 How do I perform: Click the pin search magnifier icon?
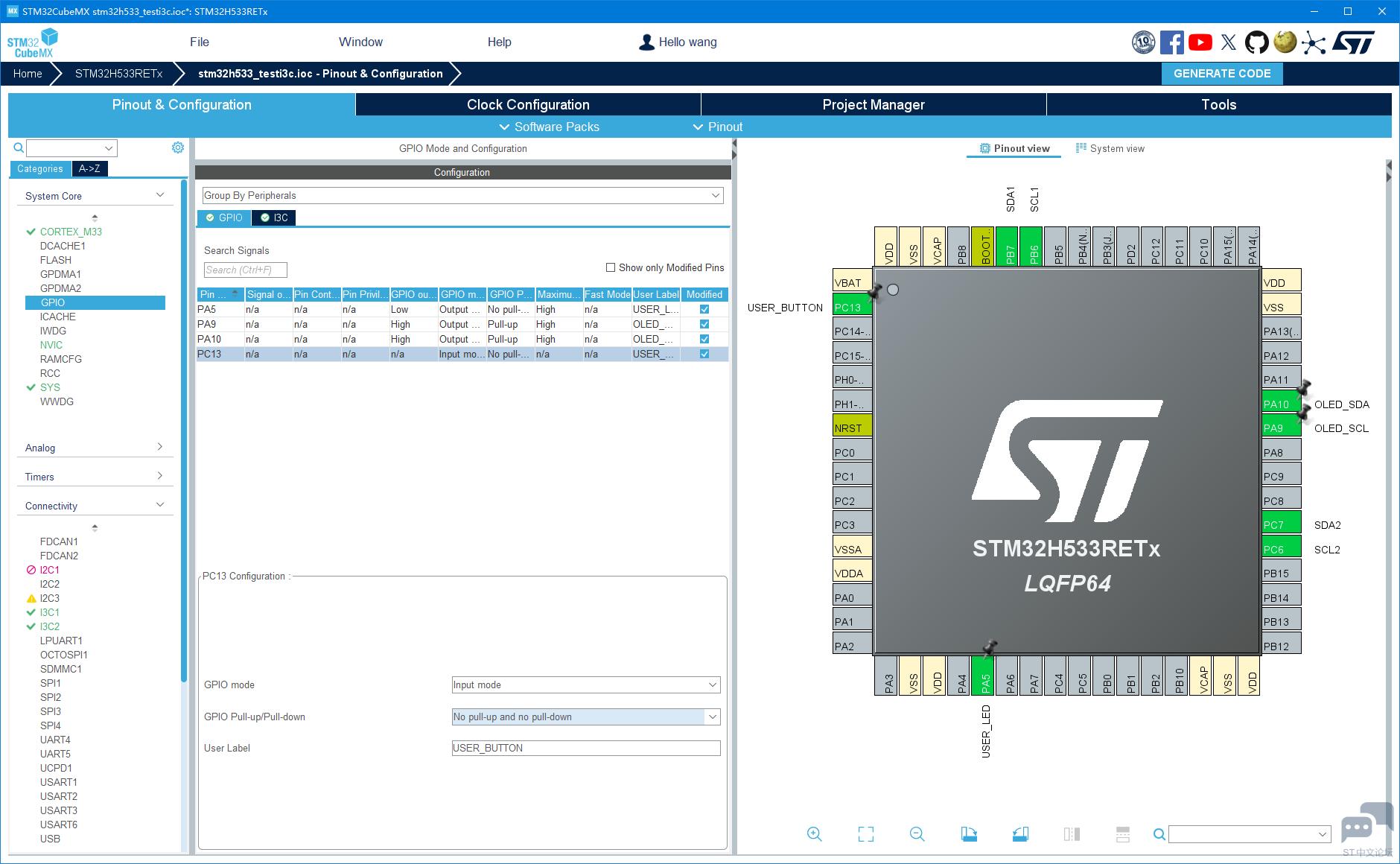[x=1159, y=834]
